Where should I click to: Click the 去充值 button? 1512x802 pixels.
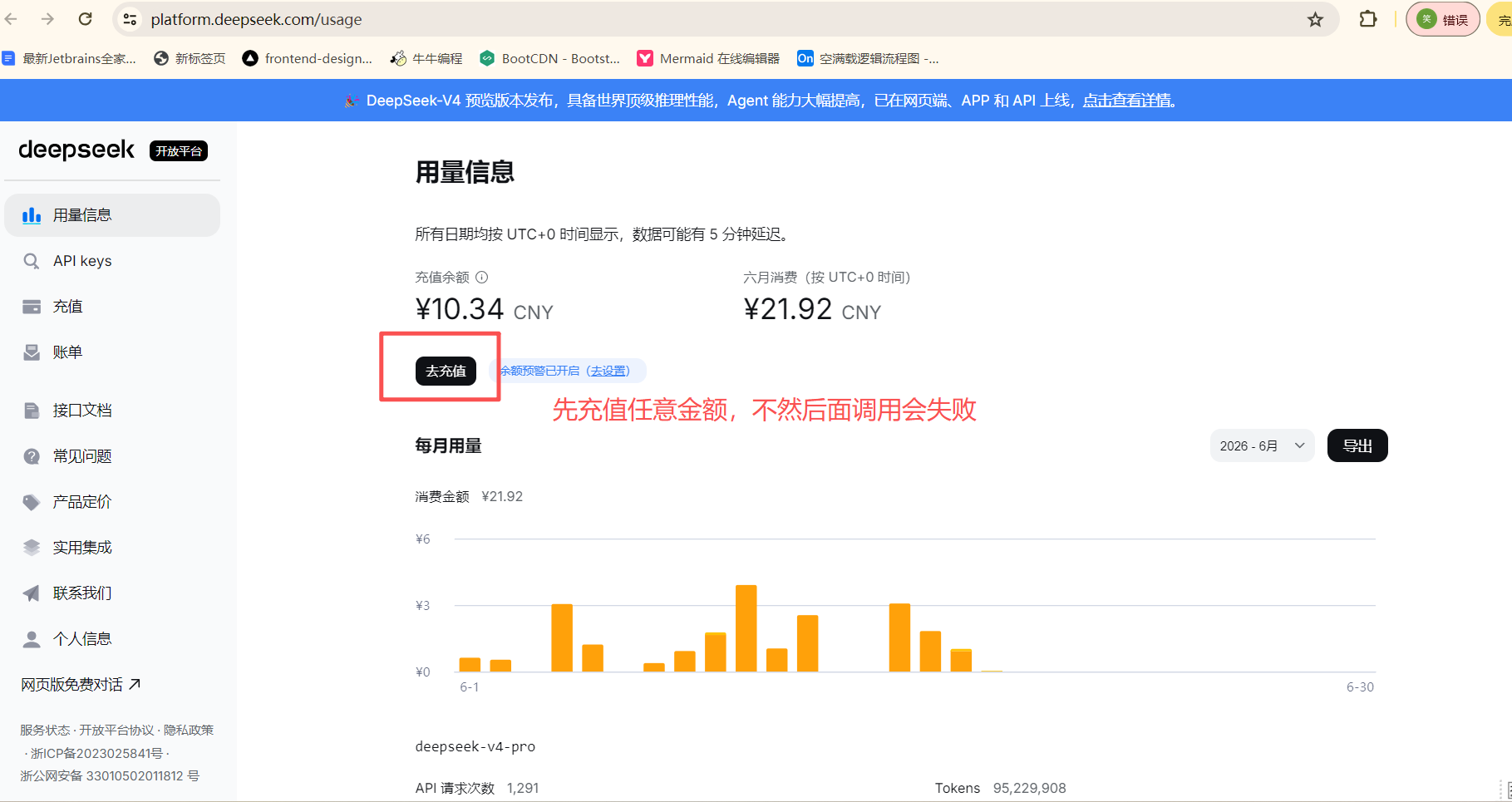click(446, 371)
